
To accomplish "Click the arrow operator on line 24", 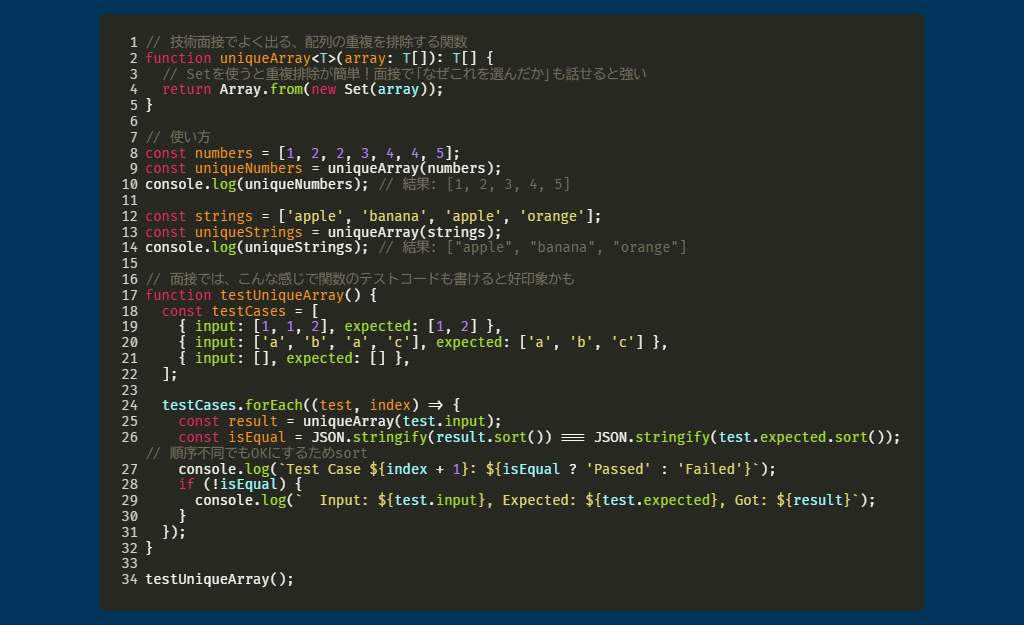I will pyautogui.click(x=434, y=405).
